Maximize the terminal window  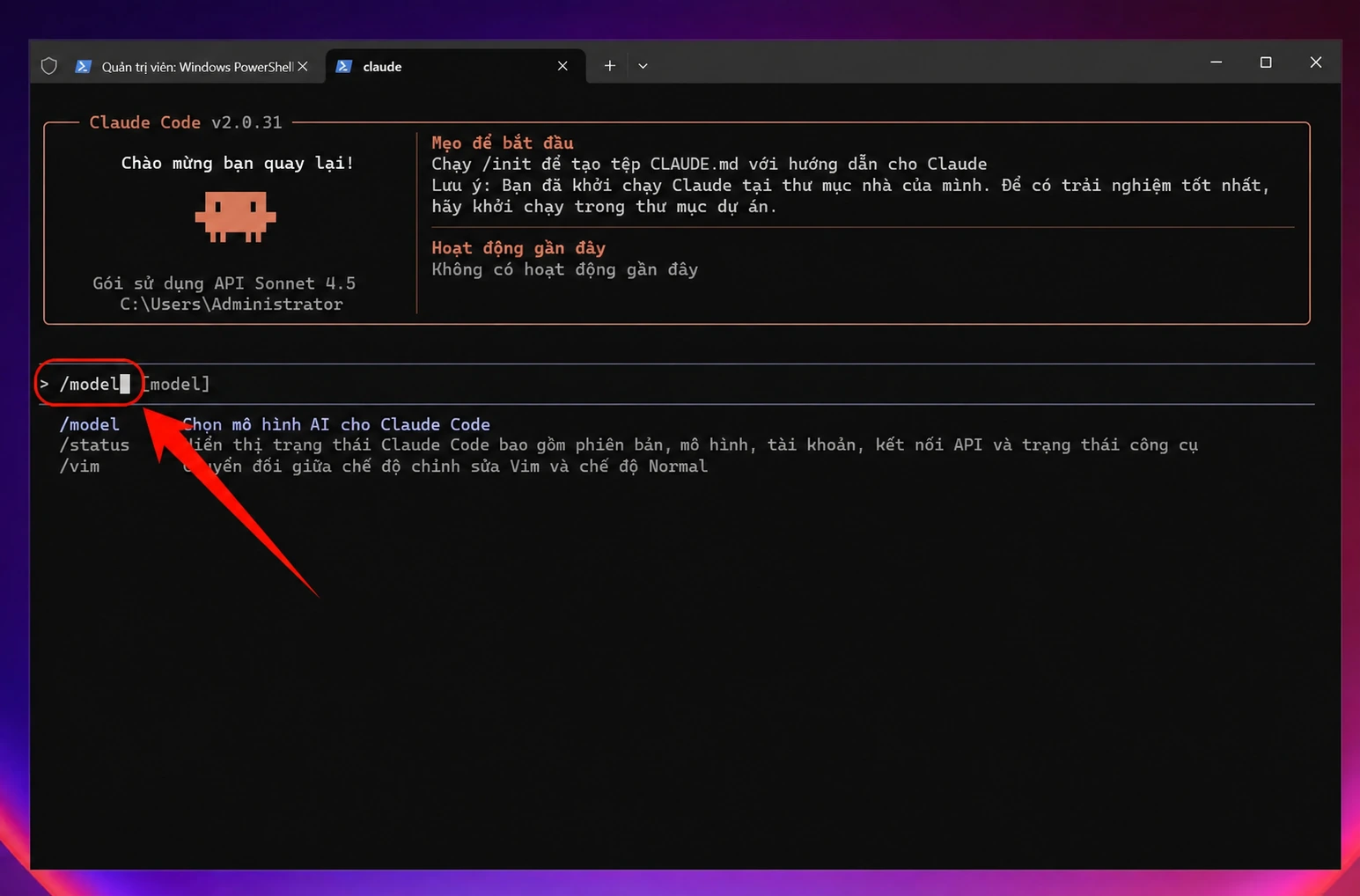[x=1266, y=62]
